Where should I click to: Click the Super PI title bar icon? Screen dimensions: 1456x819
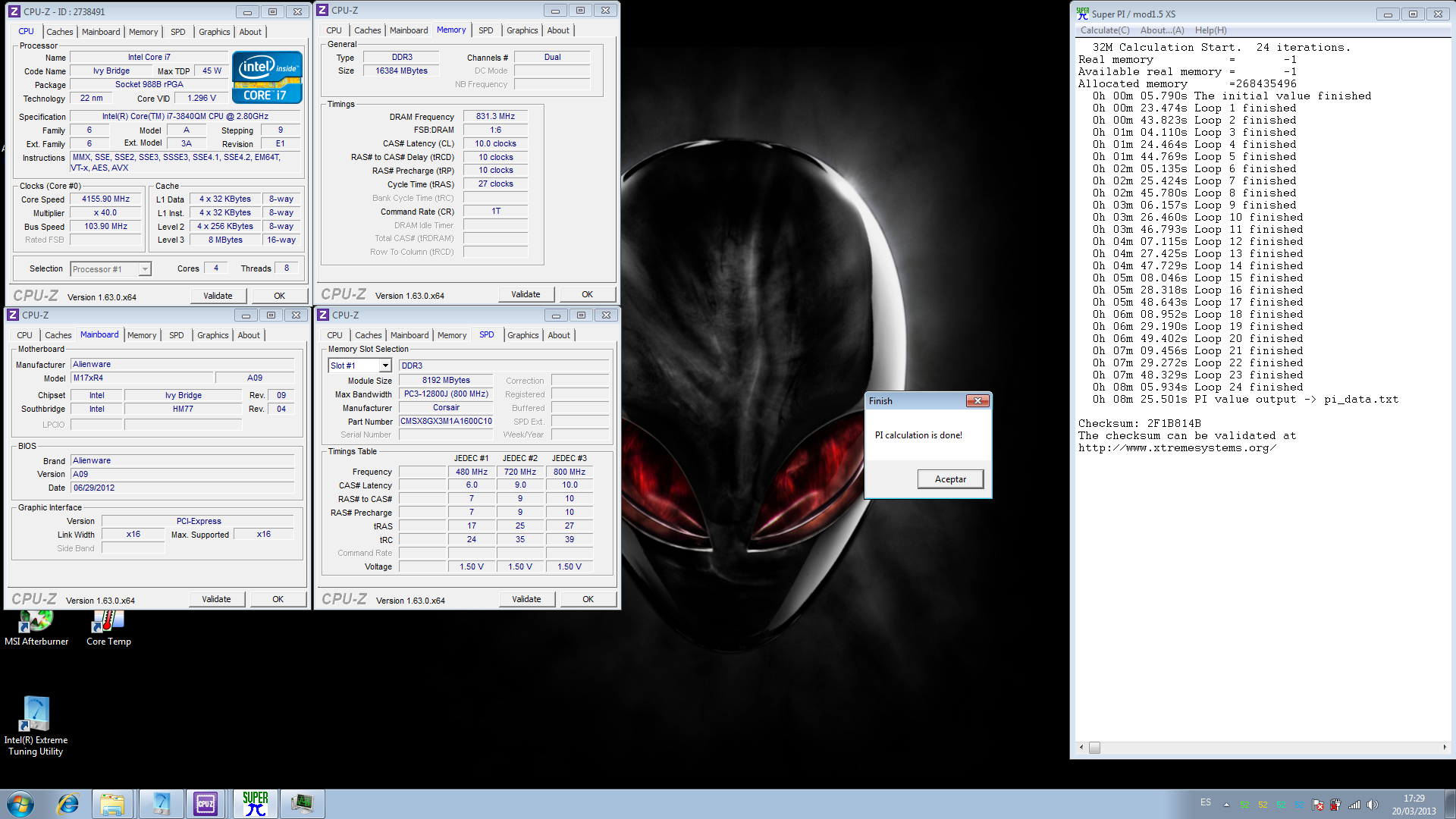pos(1082,14)
